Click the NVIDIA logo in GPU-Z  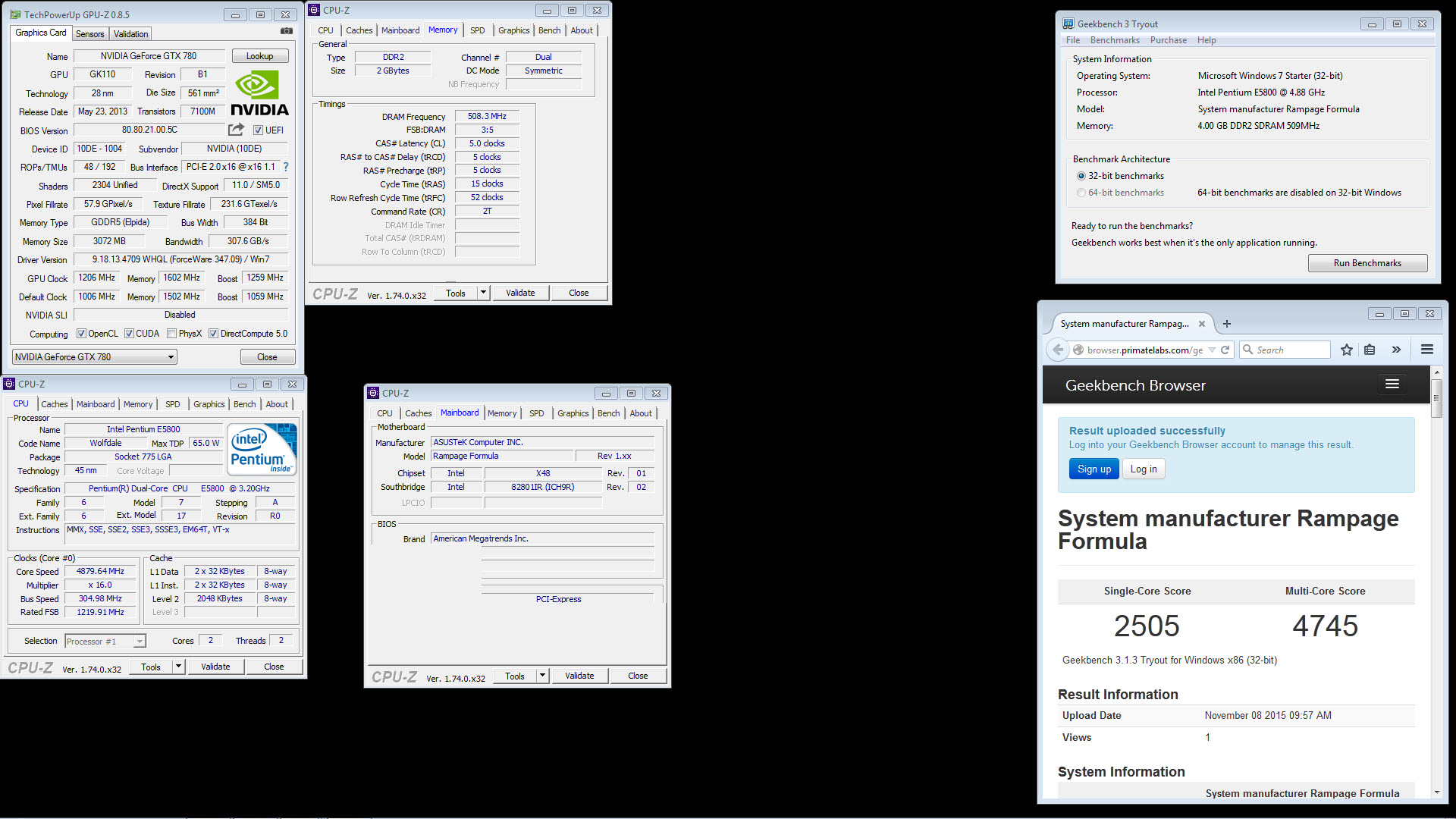pyautogui.click(x=259, y=94)
